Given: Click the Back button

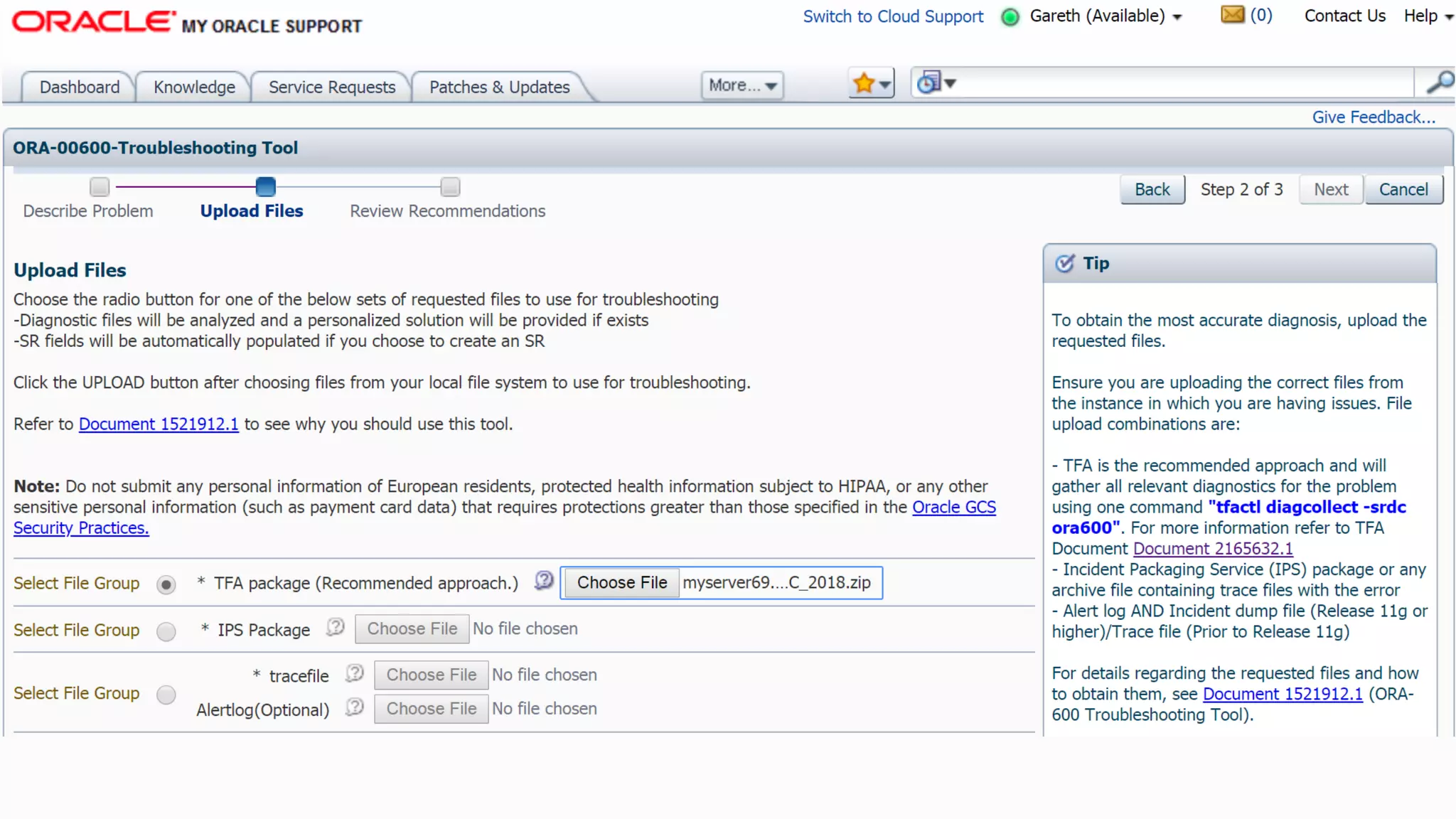Looking at the screenshot, I should [1152, 190].
